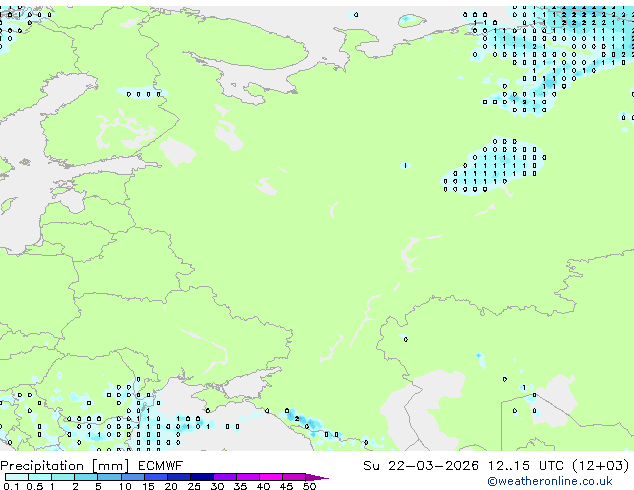The height and width of the screenshot is (490, 634).
Task: Select the 5–10 mm legend color swatch
Action: [109, 477]
